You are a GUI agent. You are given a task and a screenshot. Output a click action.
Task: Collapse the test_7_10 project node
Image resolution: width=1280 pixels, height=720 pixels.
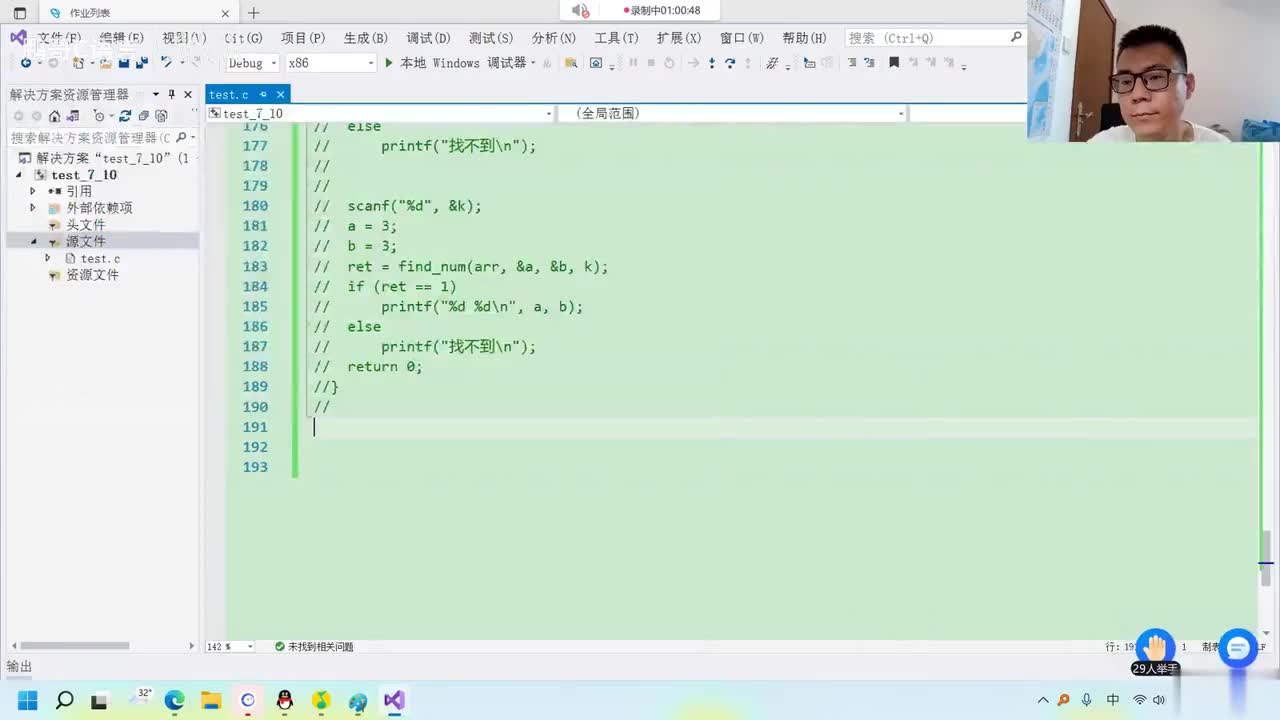click(x=20, y=175)
